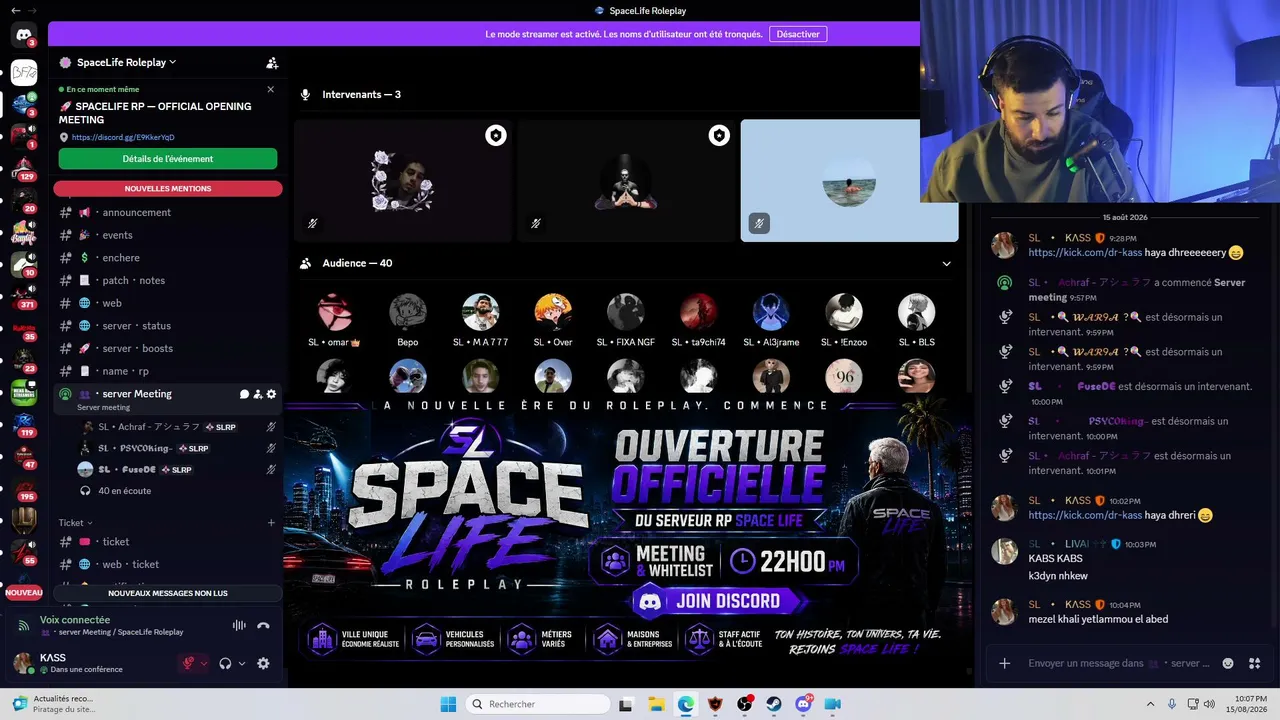
Task: Open the events channel
Action: (168, 235)
